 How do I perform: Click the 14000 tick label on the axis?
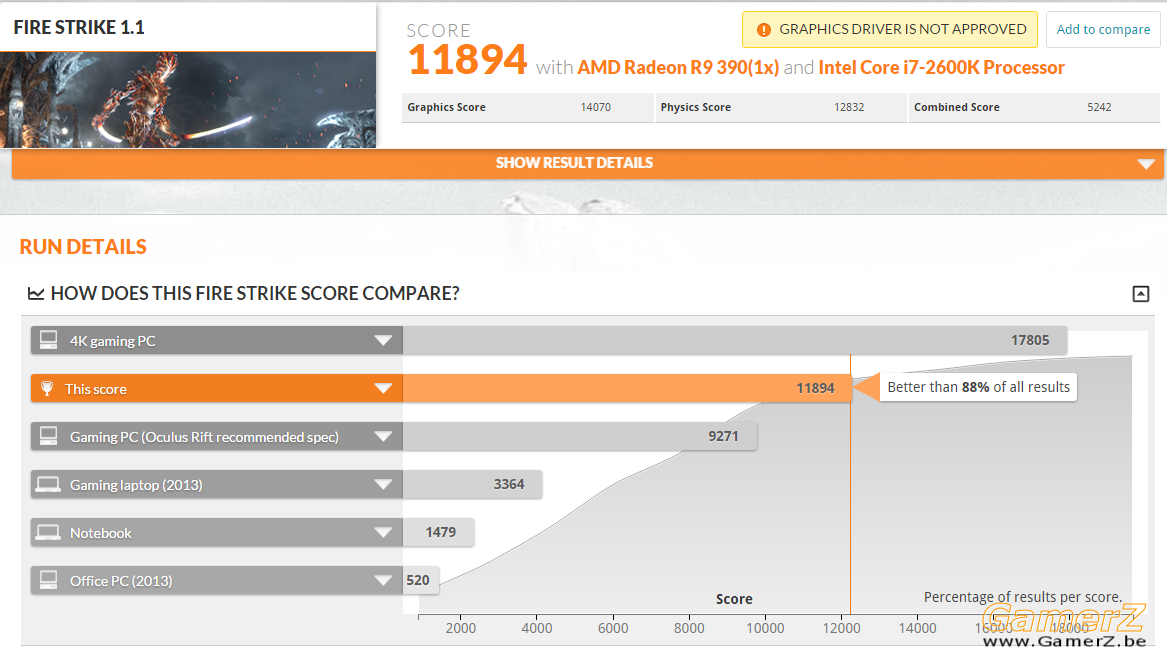[x=918, y=628]
